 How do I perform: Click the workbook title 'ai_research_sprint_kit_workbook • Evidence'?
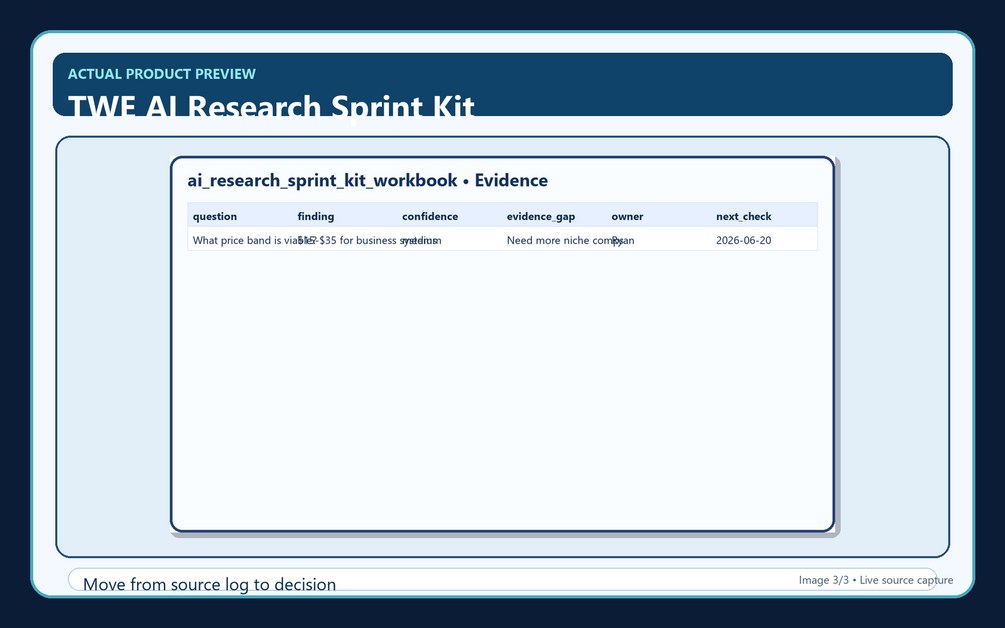pyautogui.click(x=367, y=181)
